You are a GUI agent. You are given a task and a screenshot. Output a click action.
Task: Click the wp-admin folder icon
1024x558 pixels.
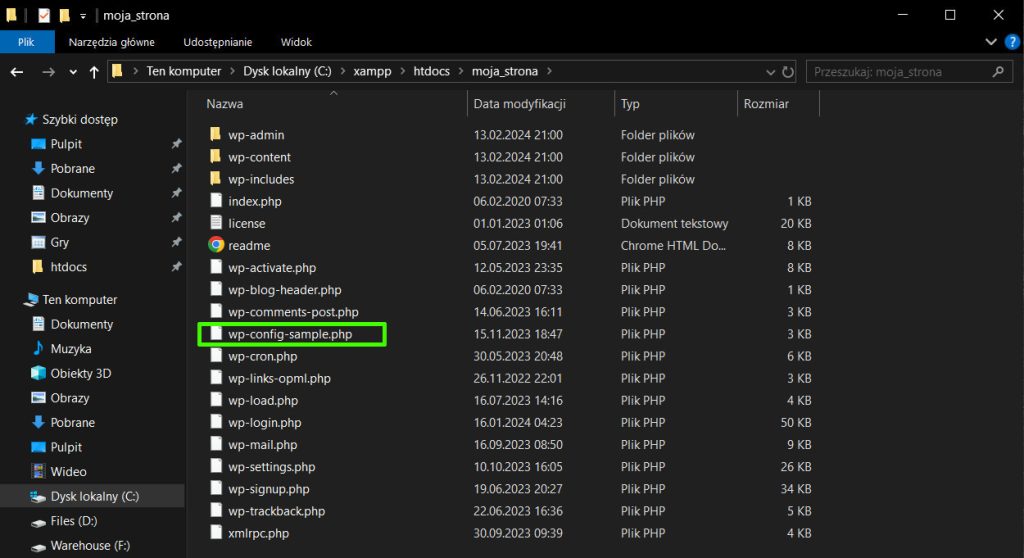[216, 135]
